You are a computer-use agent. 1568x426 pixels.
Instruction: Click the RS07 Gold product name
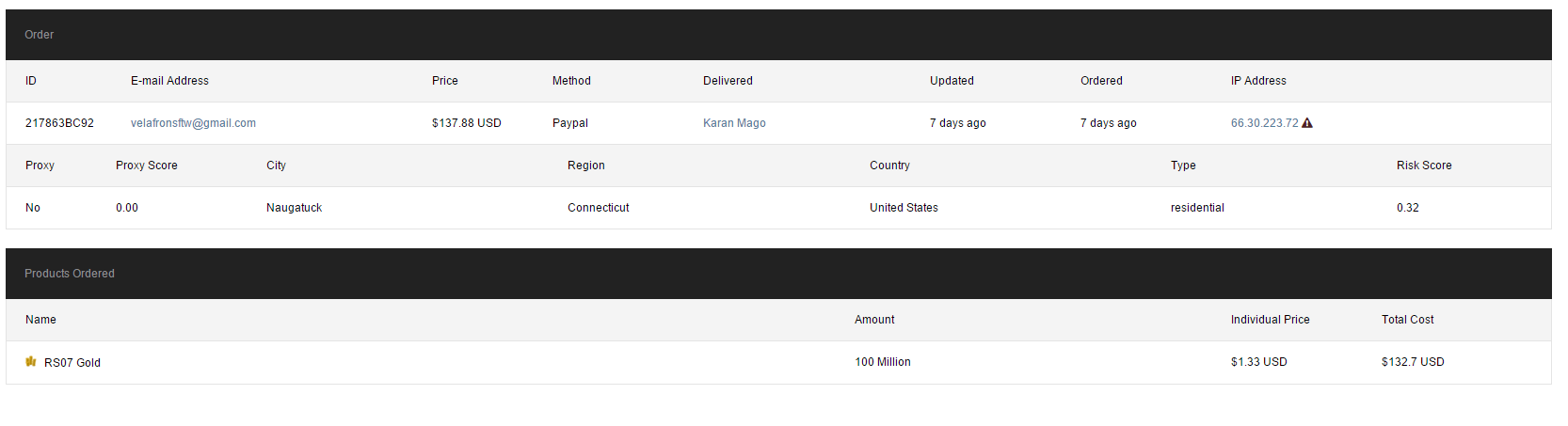(x=72, y=363)
